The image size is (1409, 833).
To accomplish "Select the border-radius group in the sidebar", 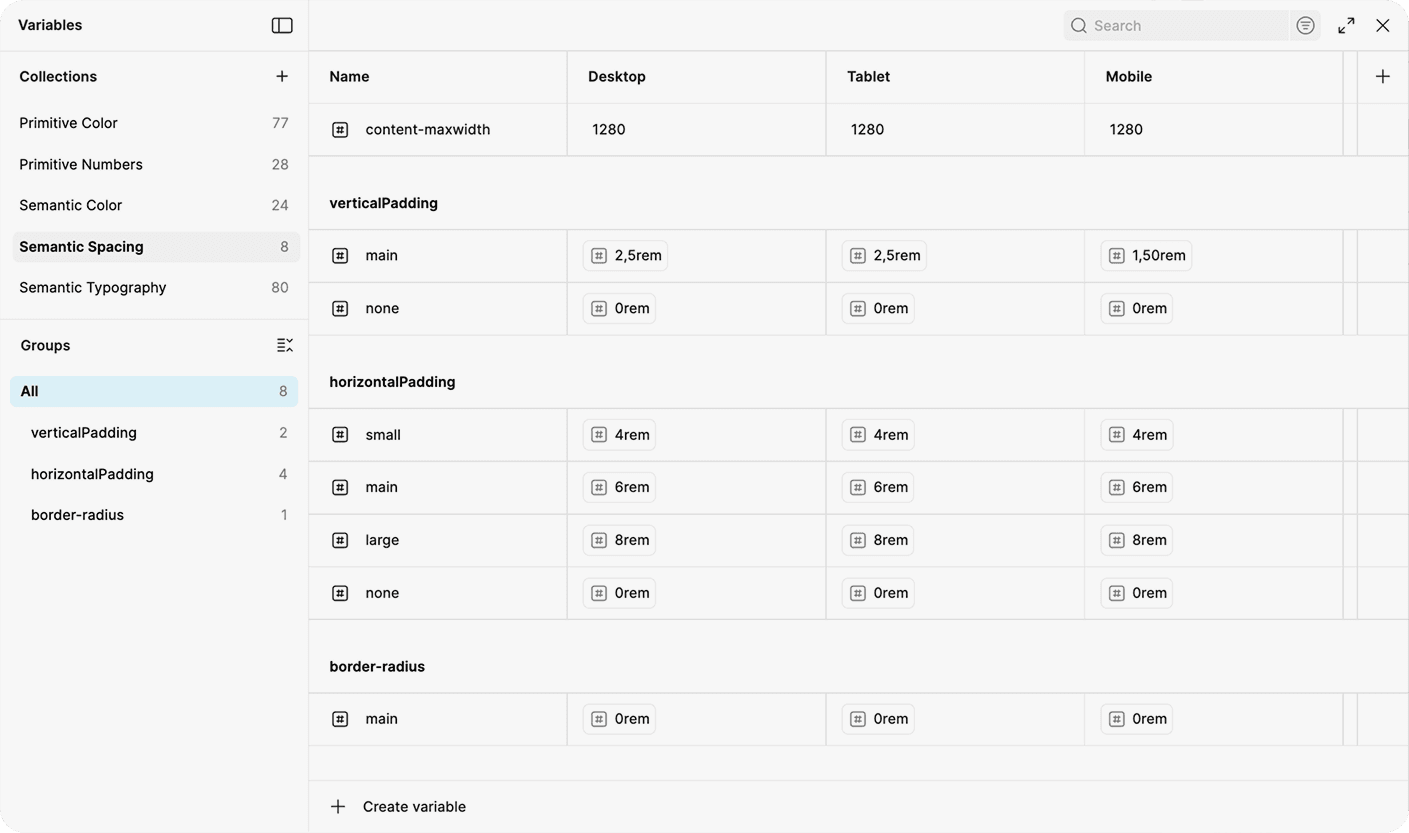I will [77, 515].
